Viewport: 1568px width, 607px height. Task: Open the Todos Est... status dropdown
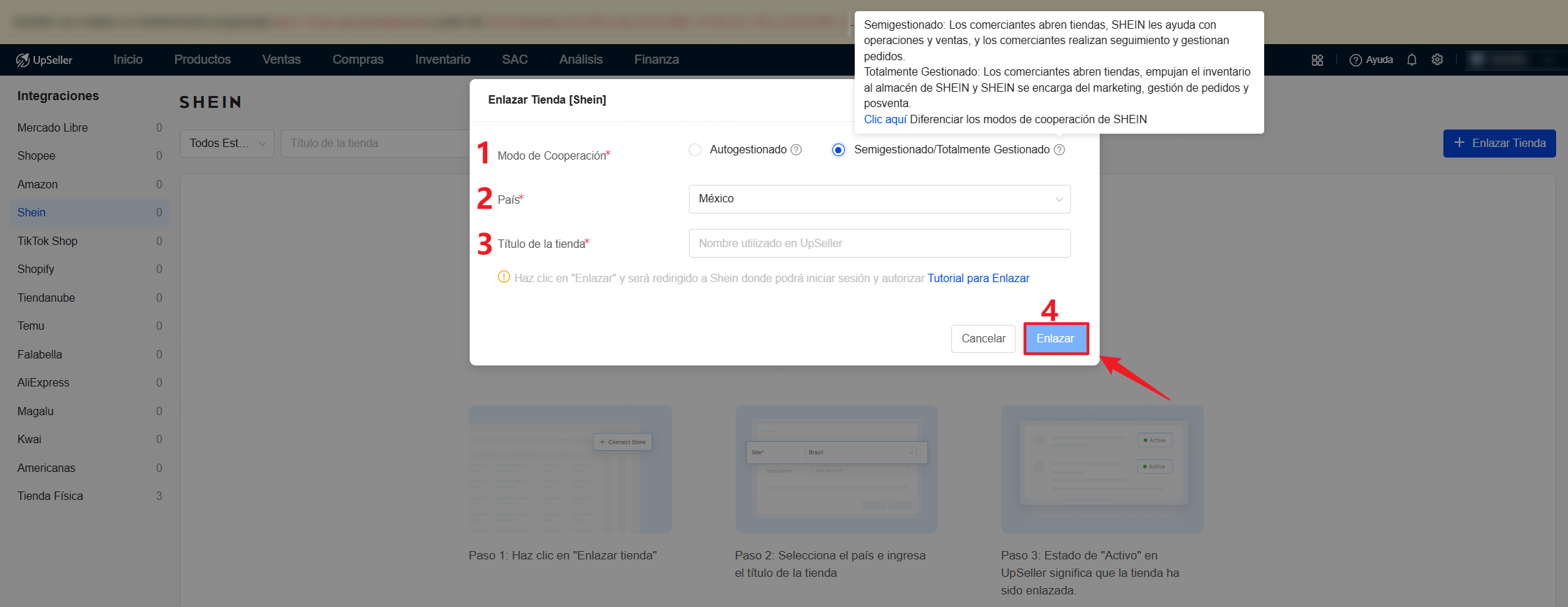[x=227, y=144]
